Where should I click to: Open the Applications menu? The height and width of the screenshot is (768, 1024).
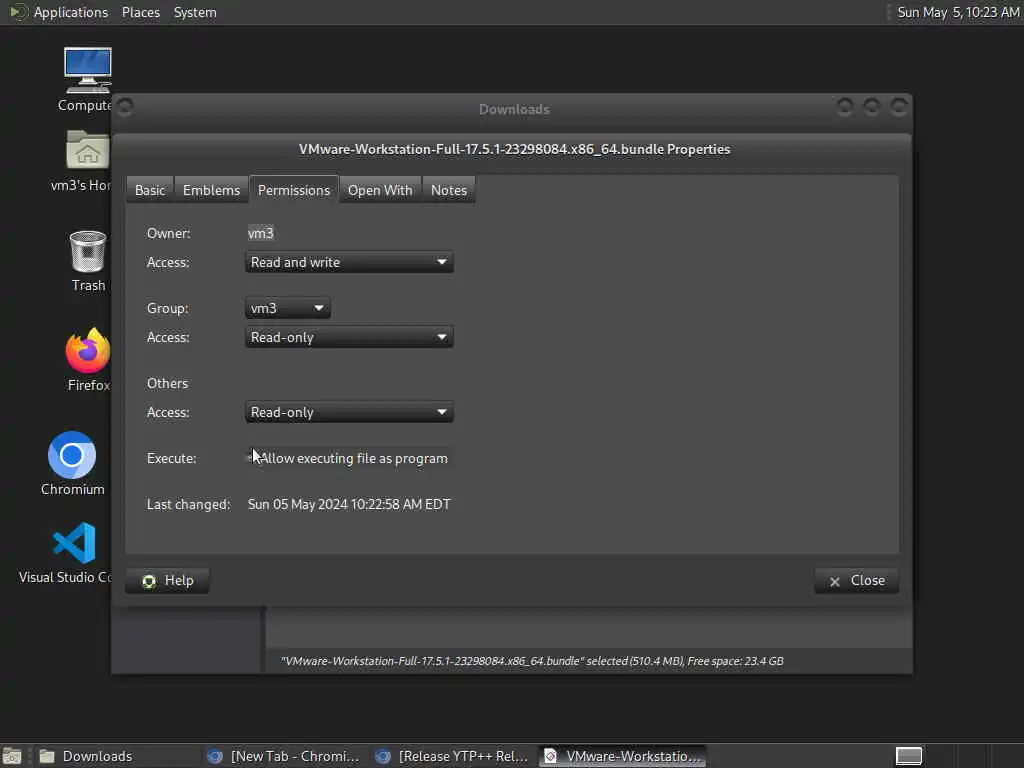pyautogui.click(x=71, y=12)
